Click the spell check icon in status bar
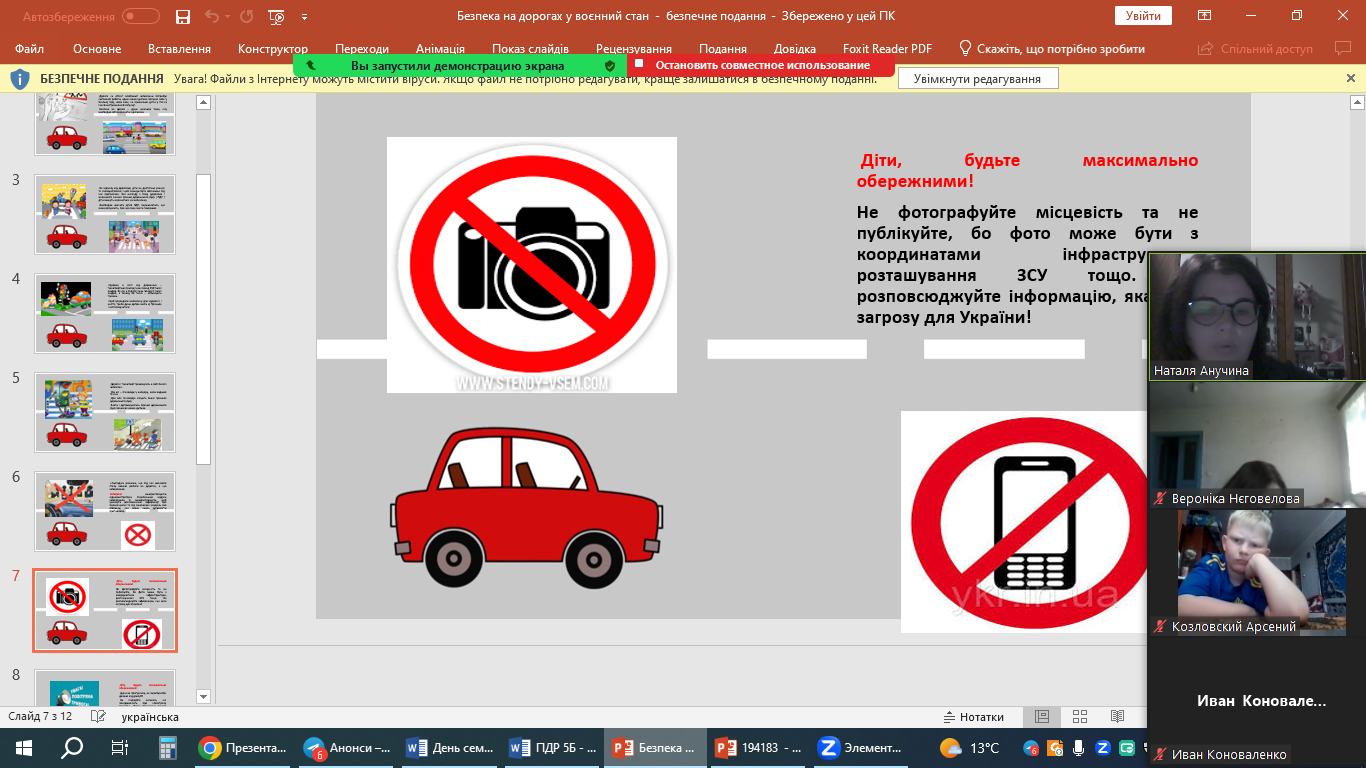Viewport: 1366px width, 768px height. (x=97, y=717)
